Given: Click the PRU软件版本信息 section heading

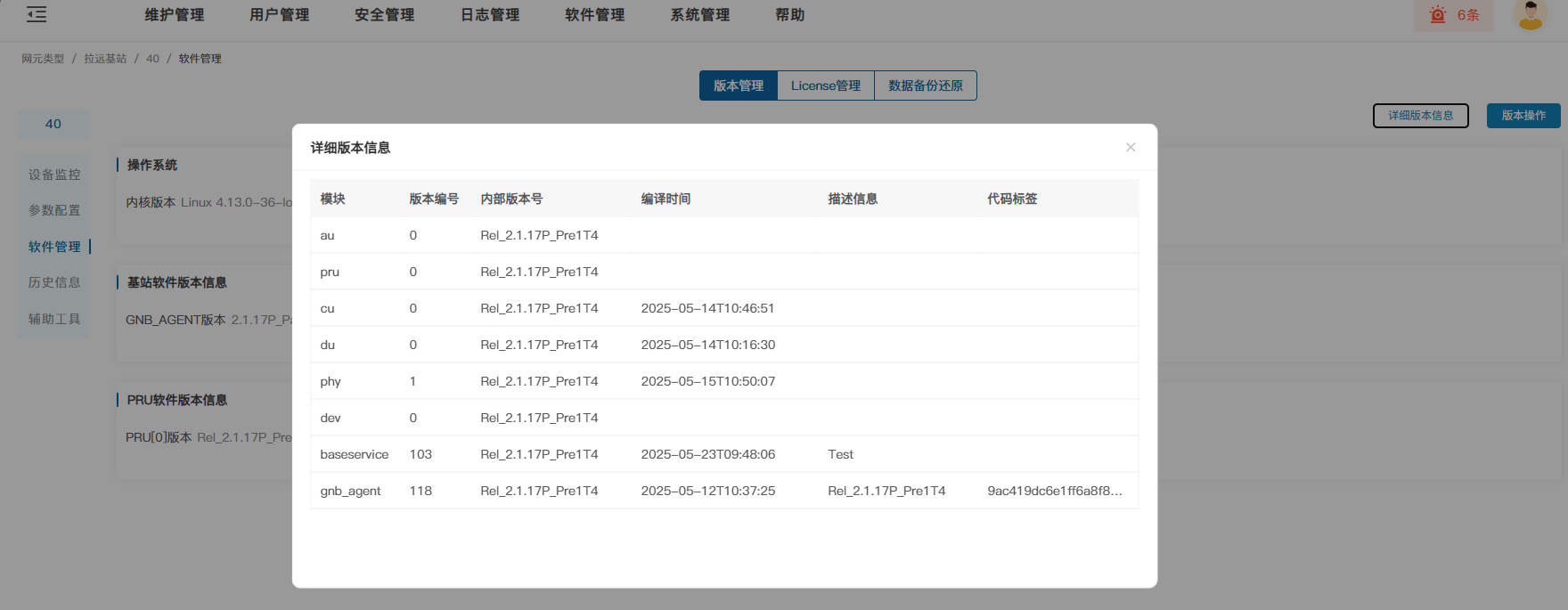Looking at the screenshot, I should coord(177,400).
